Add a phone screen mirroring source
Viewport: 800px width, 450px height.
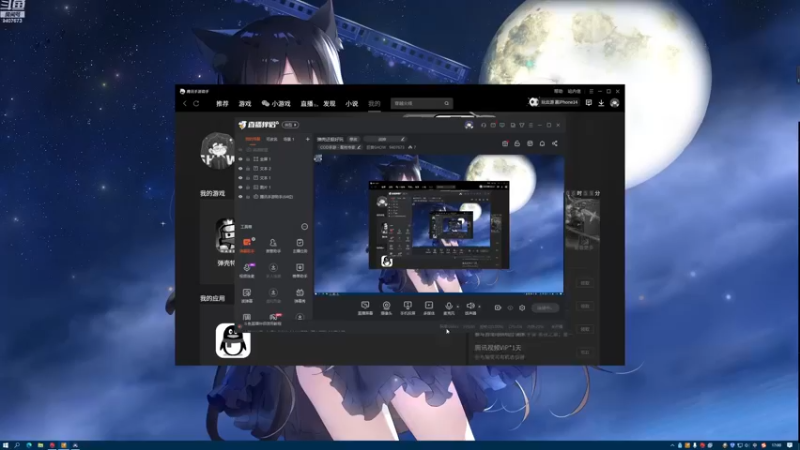(408, 308)
